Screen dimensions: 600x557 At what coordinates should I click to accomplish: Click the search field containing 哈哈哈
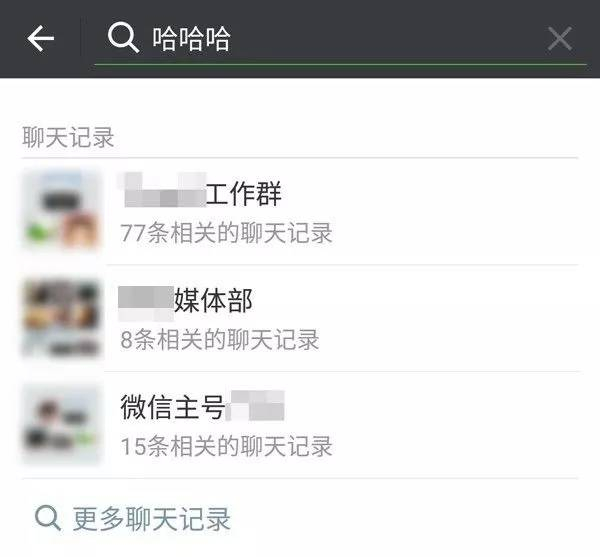coord(340,38)
